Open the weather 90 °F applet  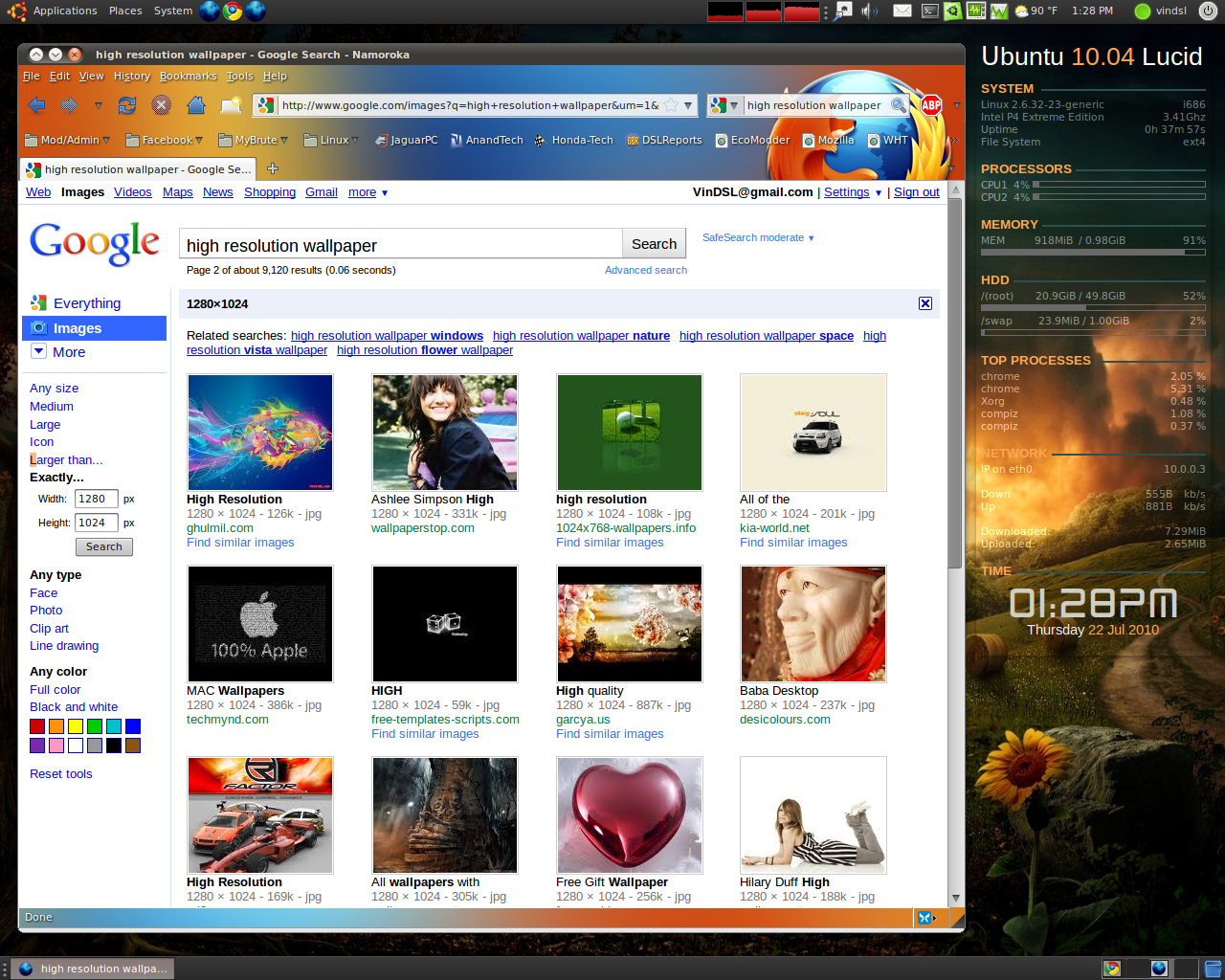pos(1036,11)
